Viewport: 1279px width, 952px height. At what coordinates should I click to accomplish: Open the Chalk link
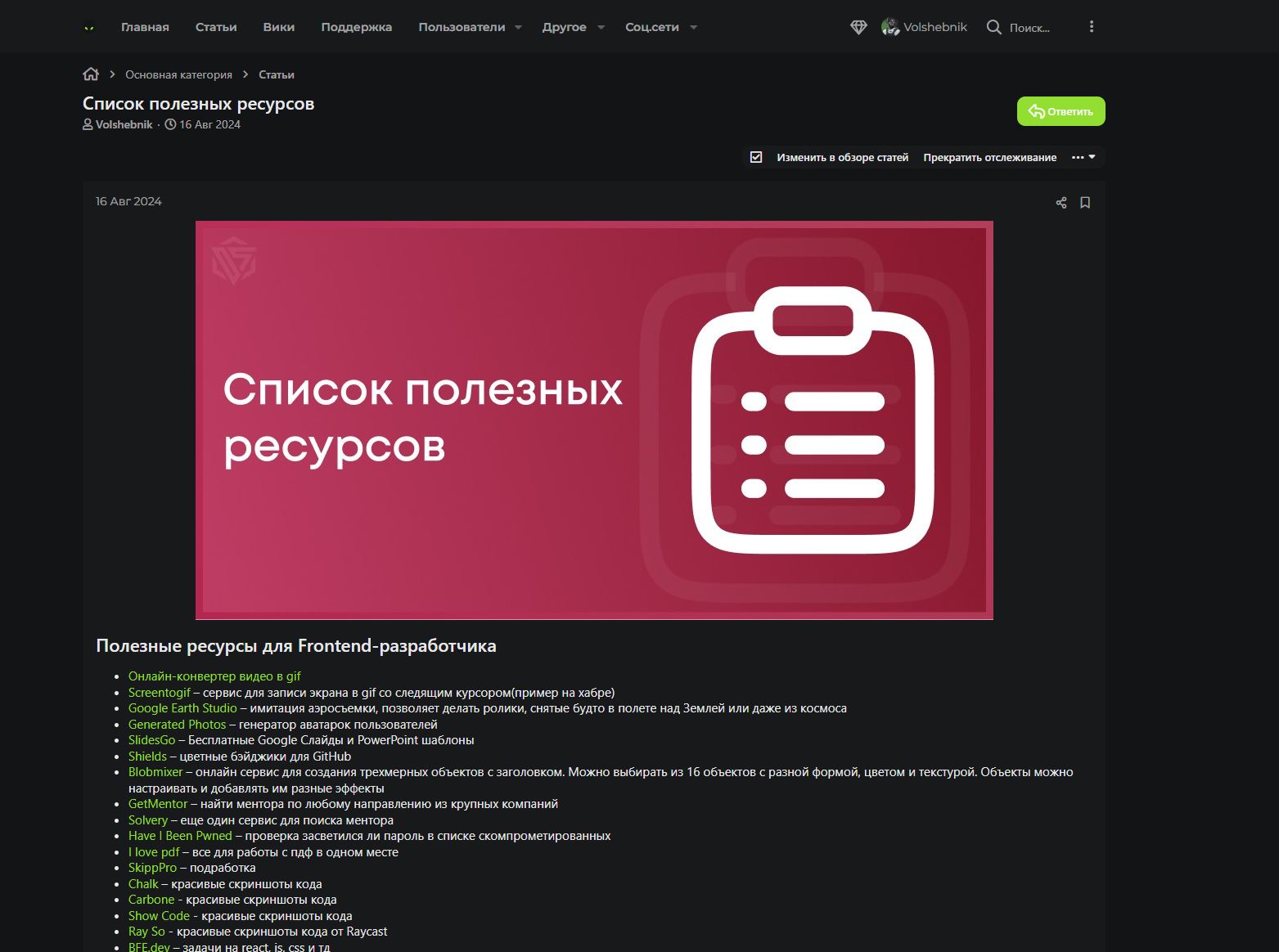(x=143, y=884)
